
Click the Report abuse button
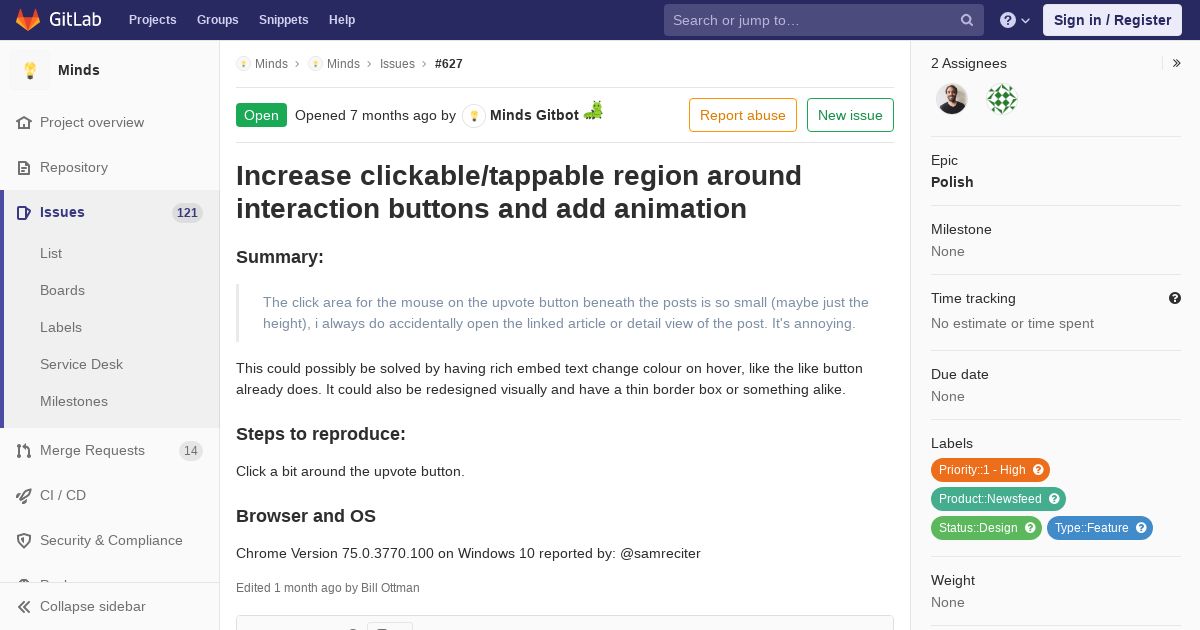coord(743,115)
